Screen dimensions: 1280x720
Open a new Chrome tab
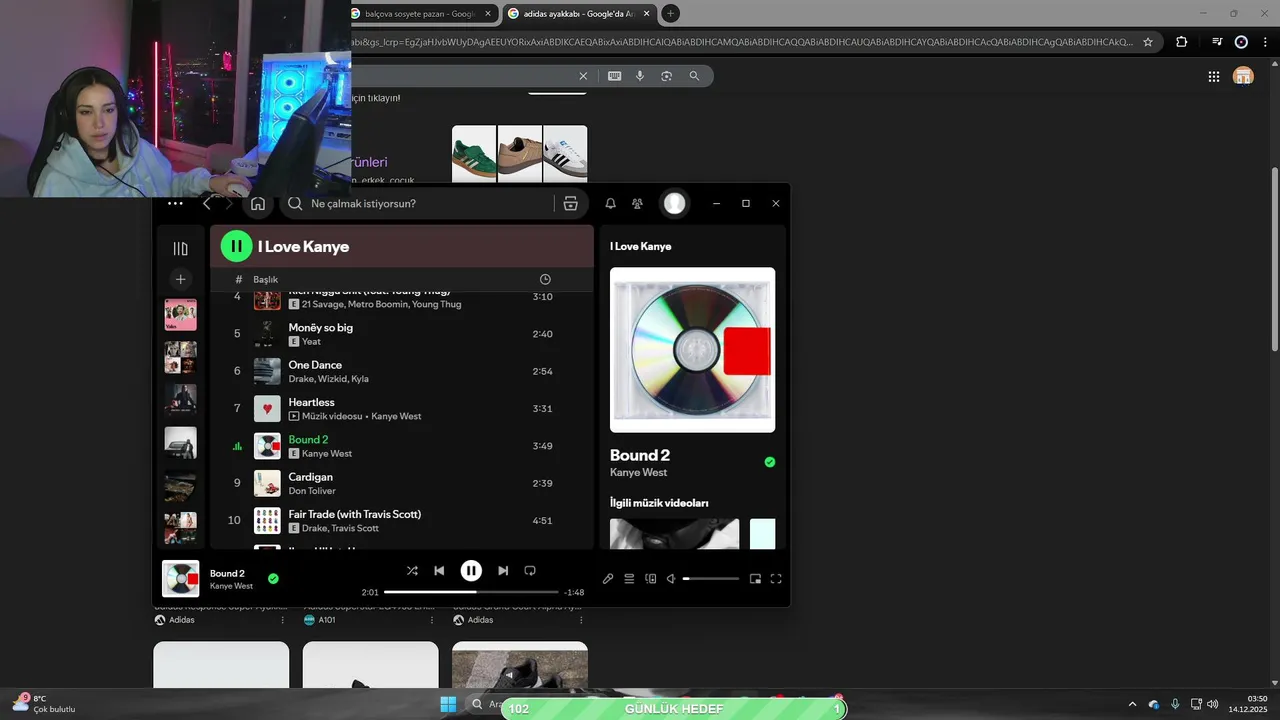click(670, 13)
